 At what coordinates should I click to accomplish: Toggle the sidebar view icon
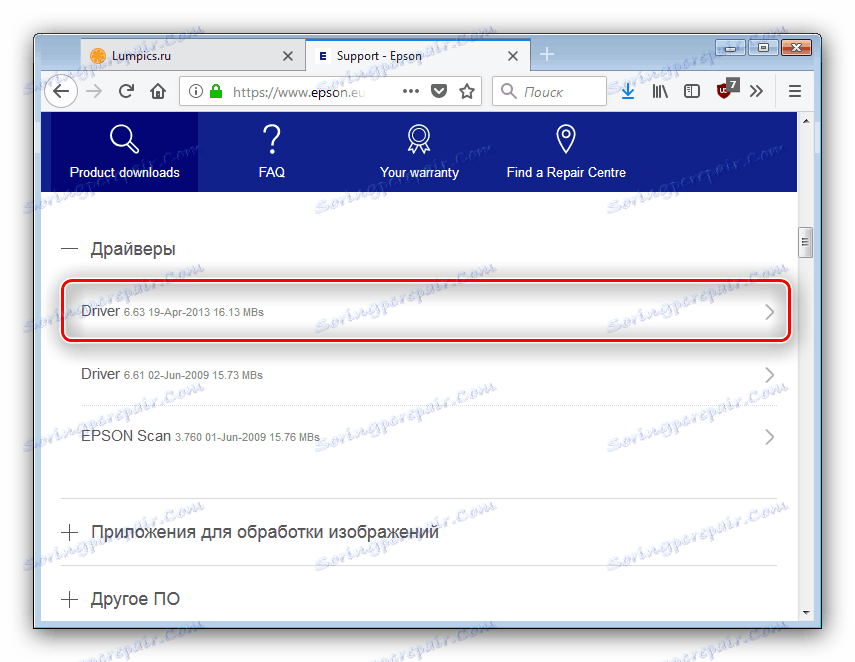click(x=691, y=91)
